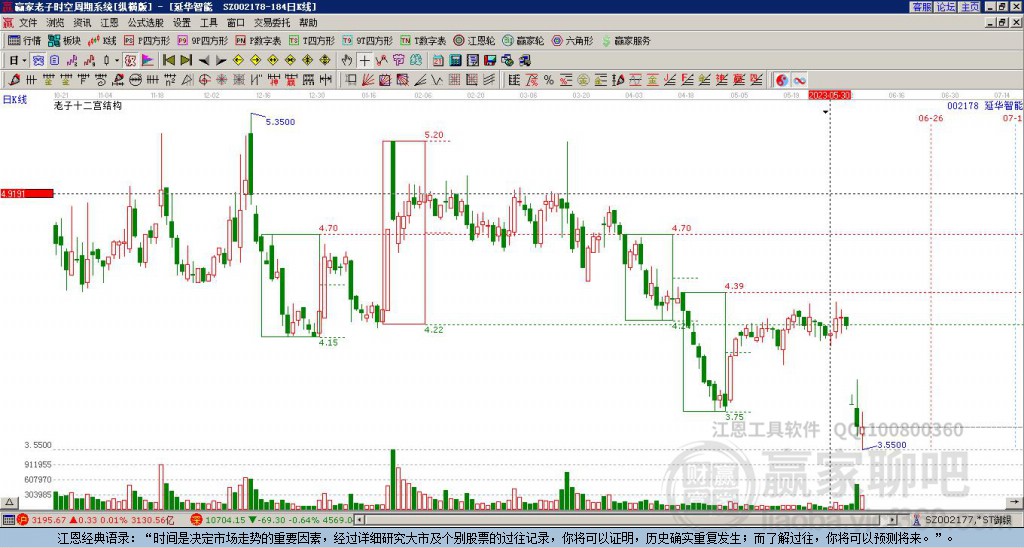This screenshot has height=548, width=1024.
Task: Step forward with black right triangle
Action: point(221,61)
